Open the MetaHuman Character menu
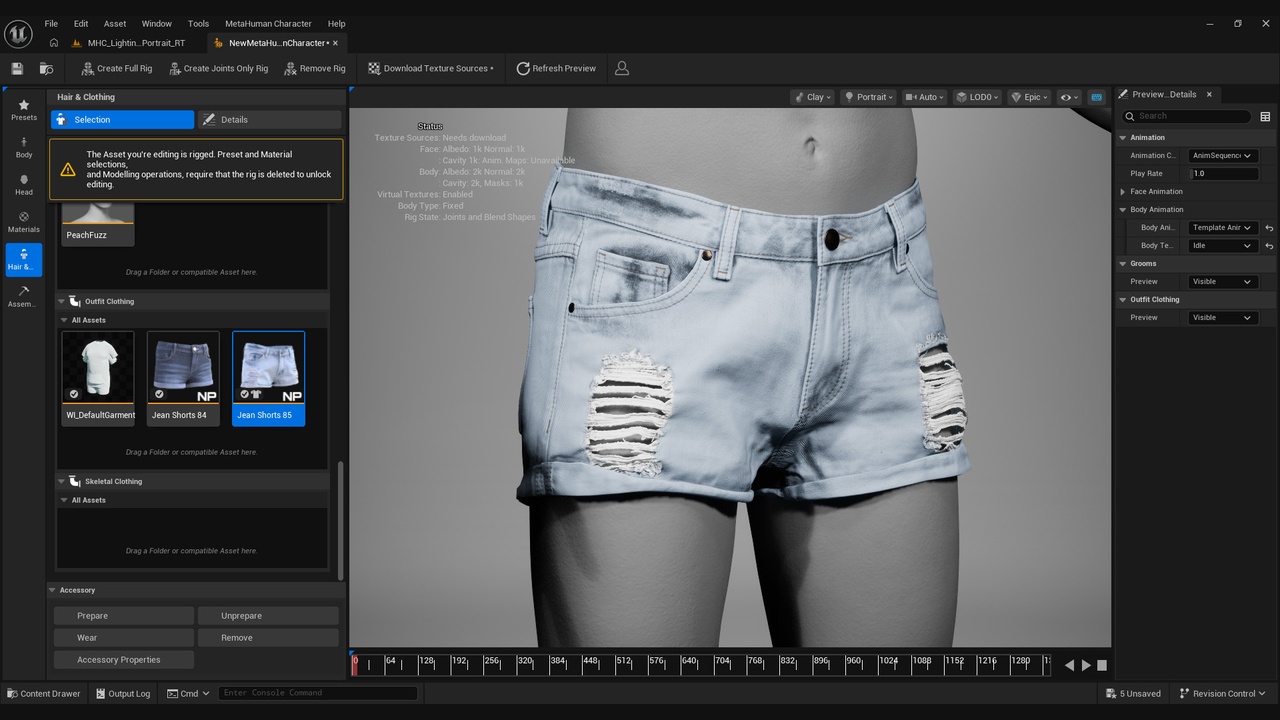The width and height of the screenshot is (1280, 720). (x=268, y=23)
